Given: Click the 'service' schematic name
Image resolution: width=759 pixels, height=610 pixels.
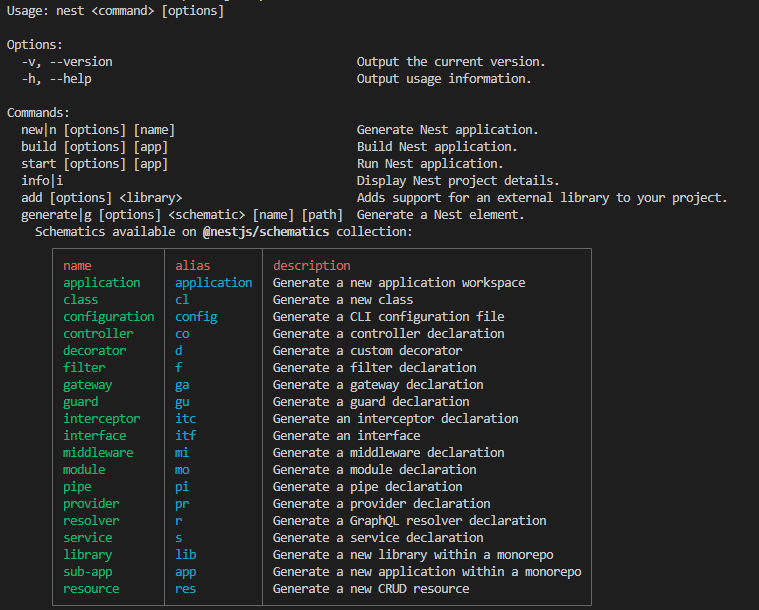Looking at the screenshot, I should 88,538.
